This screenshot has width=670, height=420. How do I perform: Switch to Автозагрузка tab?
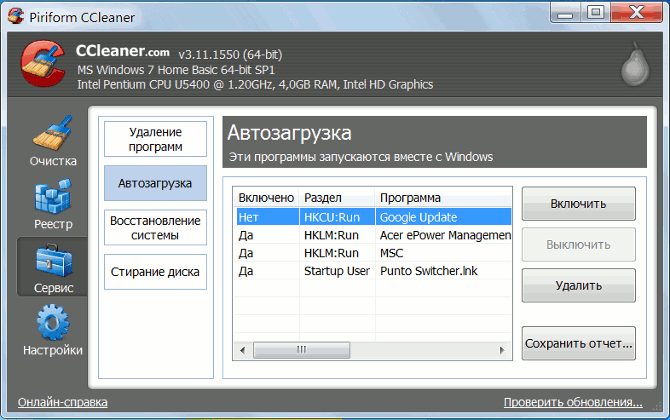coord(156,183)
